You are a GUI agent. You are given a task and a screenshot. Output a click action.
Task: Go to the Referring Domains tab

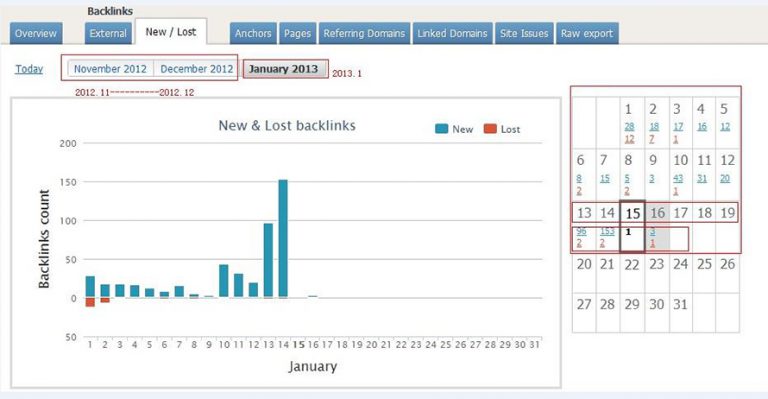364,33
